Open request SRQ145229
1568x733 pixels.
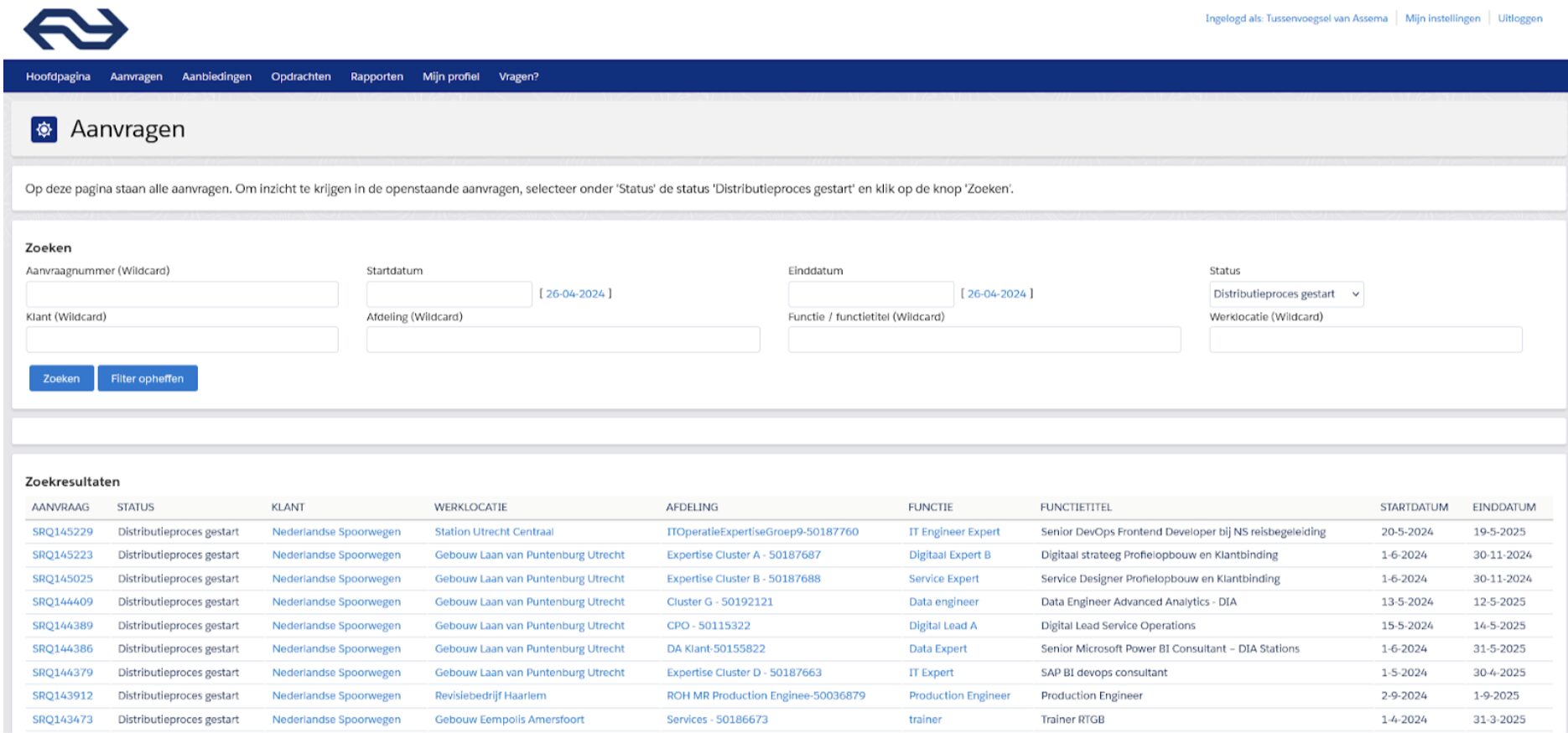coord(63,532)
